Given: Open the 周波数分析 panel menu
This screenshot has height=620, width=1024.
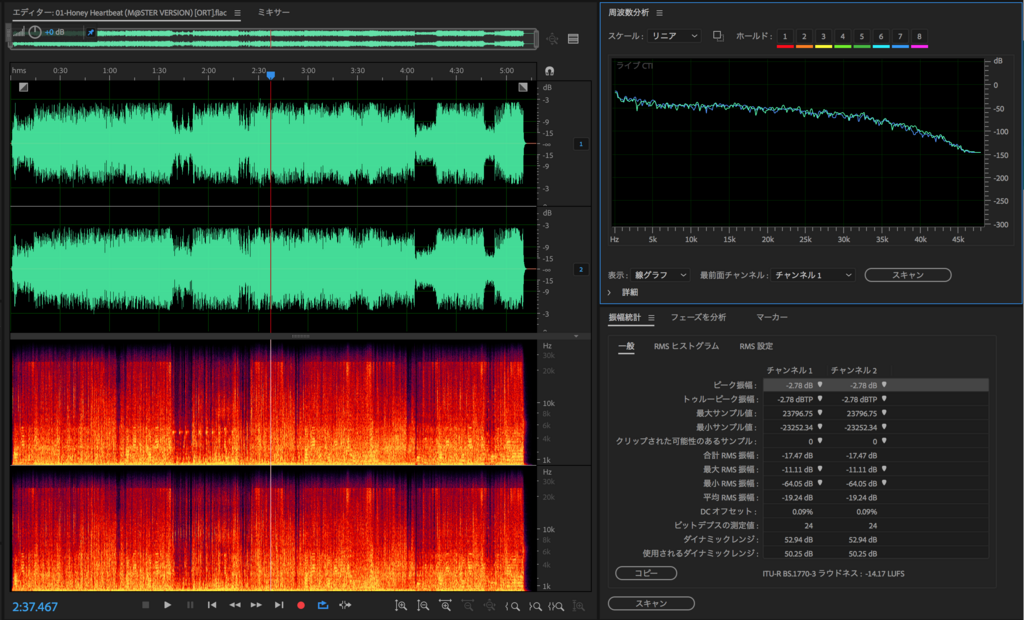Looking at the screenshot, I should pyautogui.click(x=660, y=12).
